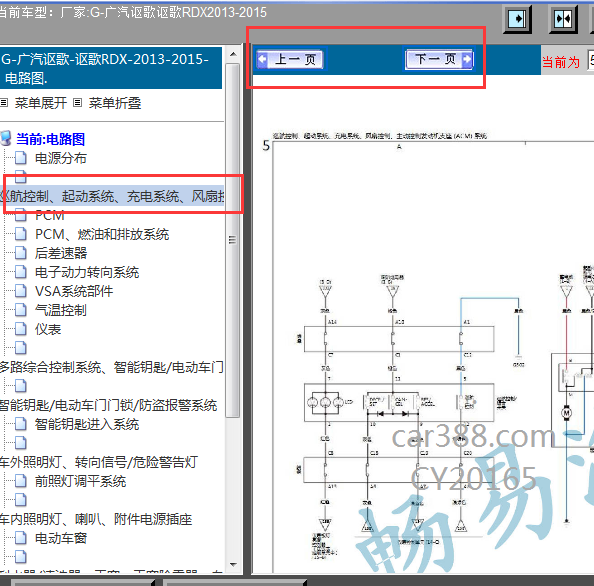Open the VSA系统部件 entry
594x586 pixels.
[x=74, y=291]
